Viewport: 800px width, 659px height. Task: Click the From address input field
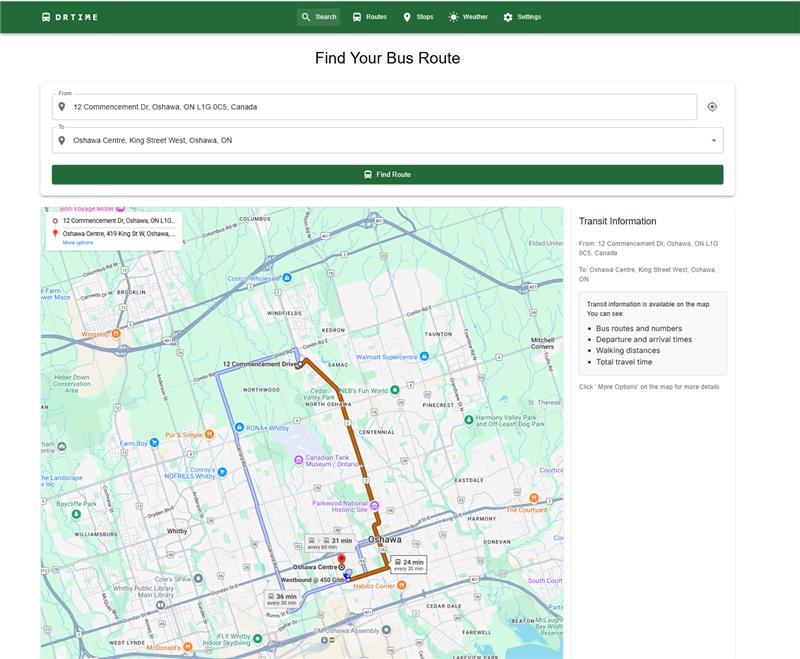click(x=374, y=107)
